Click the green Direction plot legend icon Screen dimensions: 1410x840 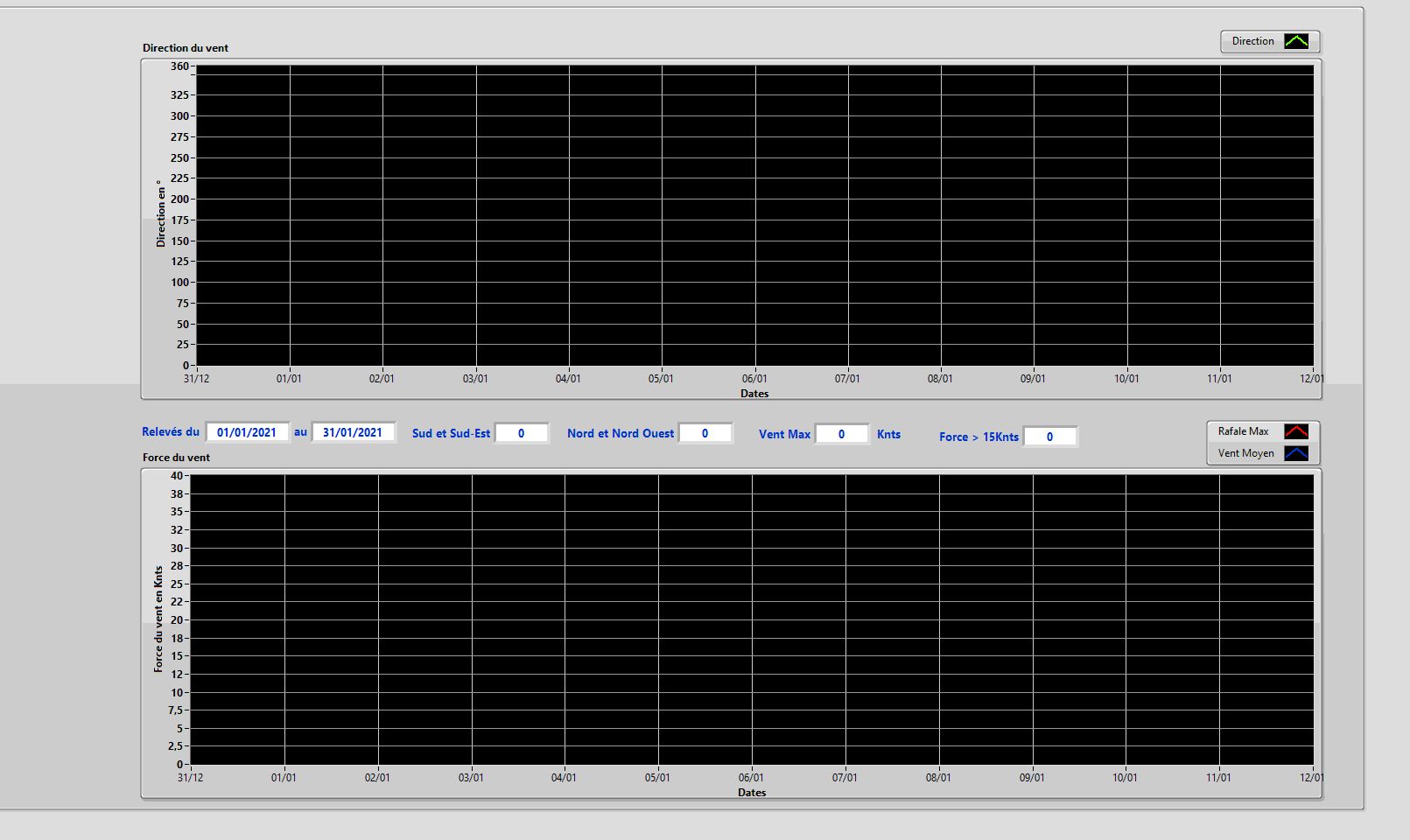click(1296, 41)
